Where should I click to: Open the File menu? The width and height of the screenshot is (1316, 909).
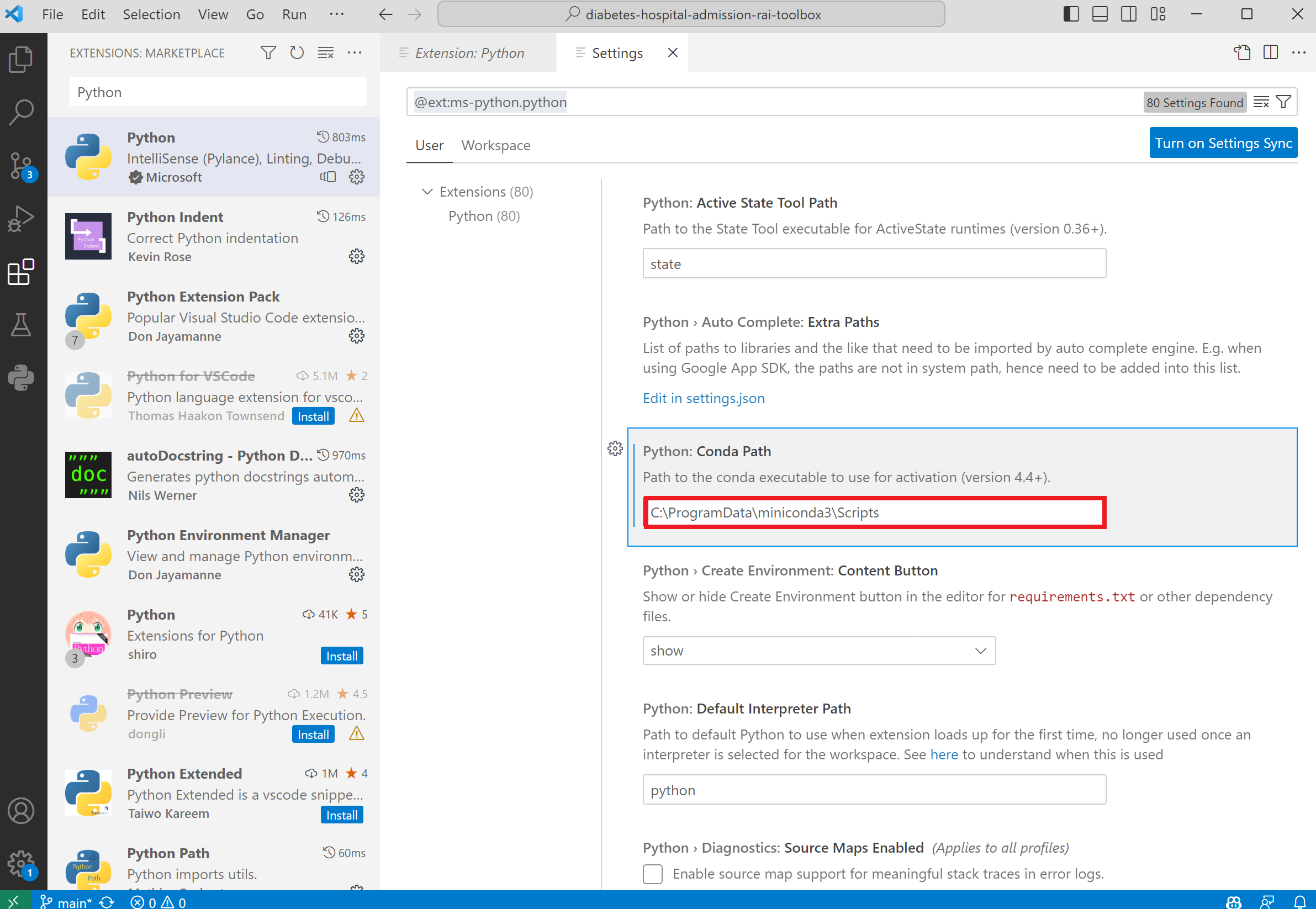point(52,14)
